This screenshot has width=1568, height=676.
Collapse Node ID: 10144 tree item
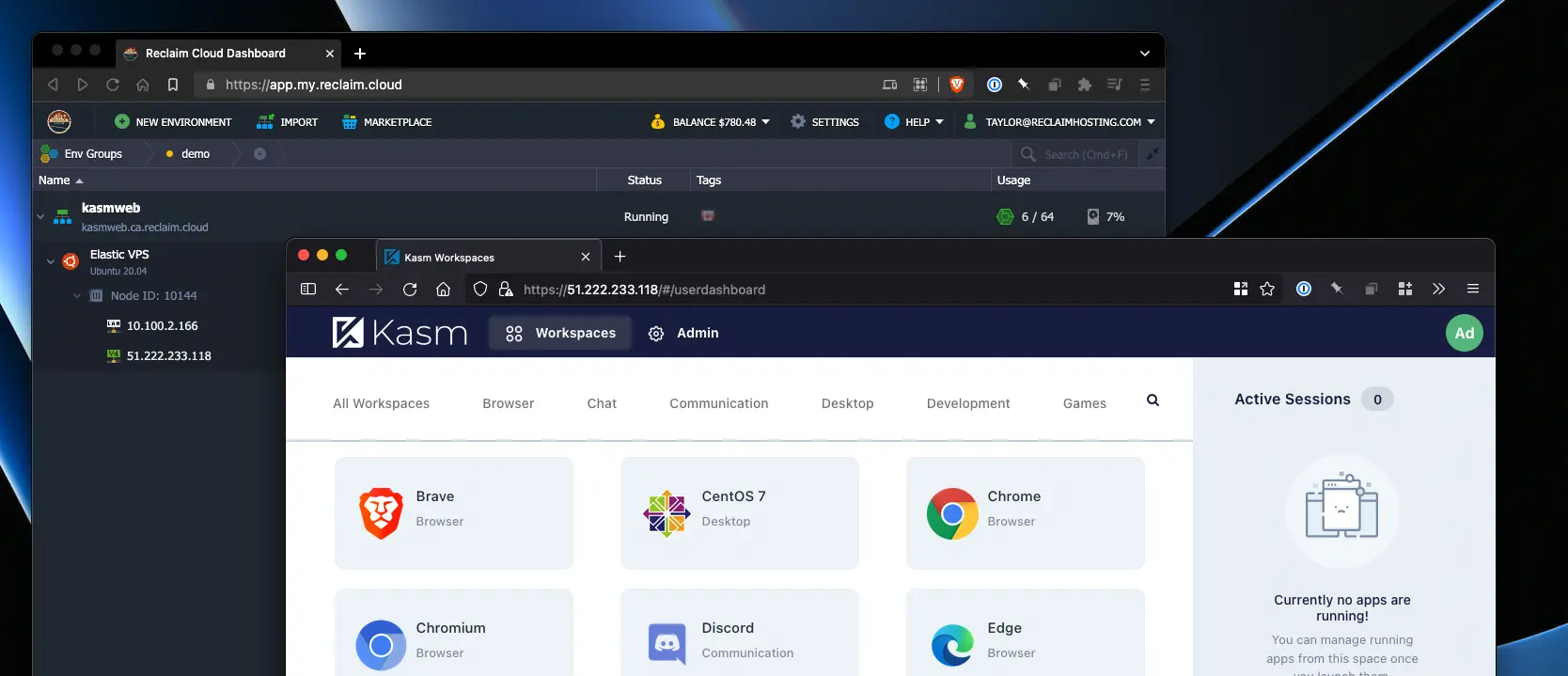click(x=77, y=295)
